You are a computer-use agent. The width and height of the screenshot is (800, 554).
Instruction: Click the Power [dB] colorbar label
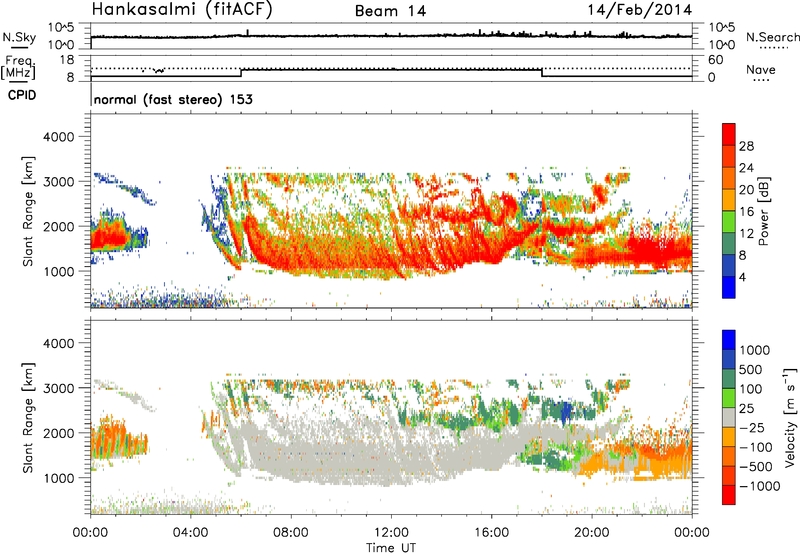[x=763, y=211]
